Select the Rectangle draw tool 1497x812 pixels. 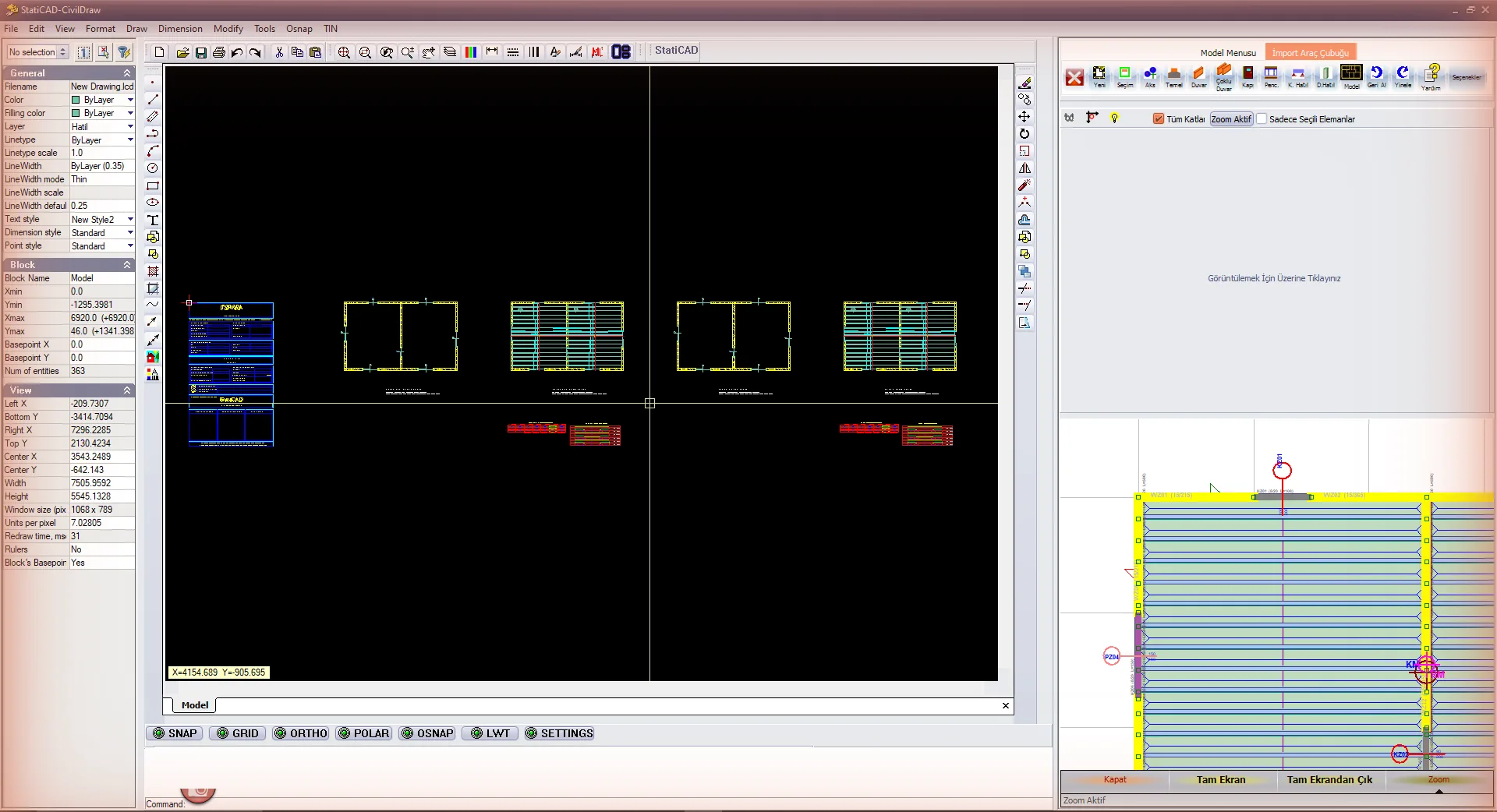click(x=153, y=185)
